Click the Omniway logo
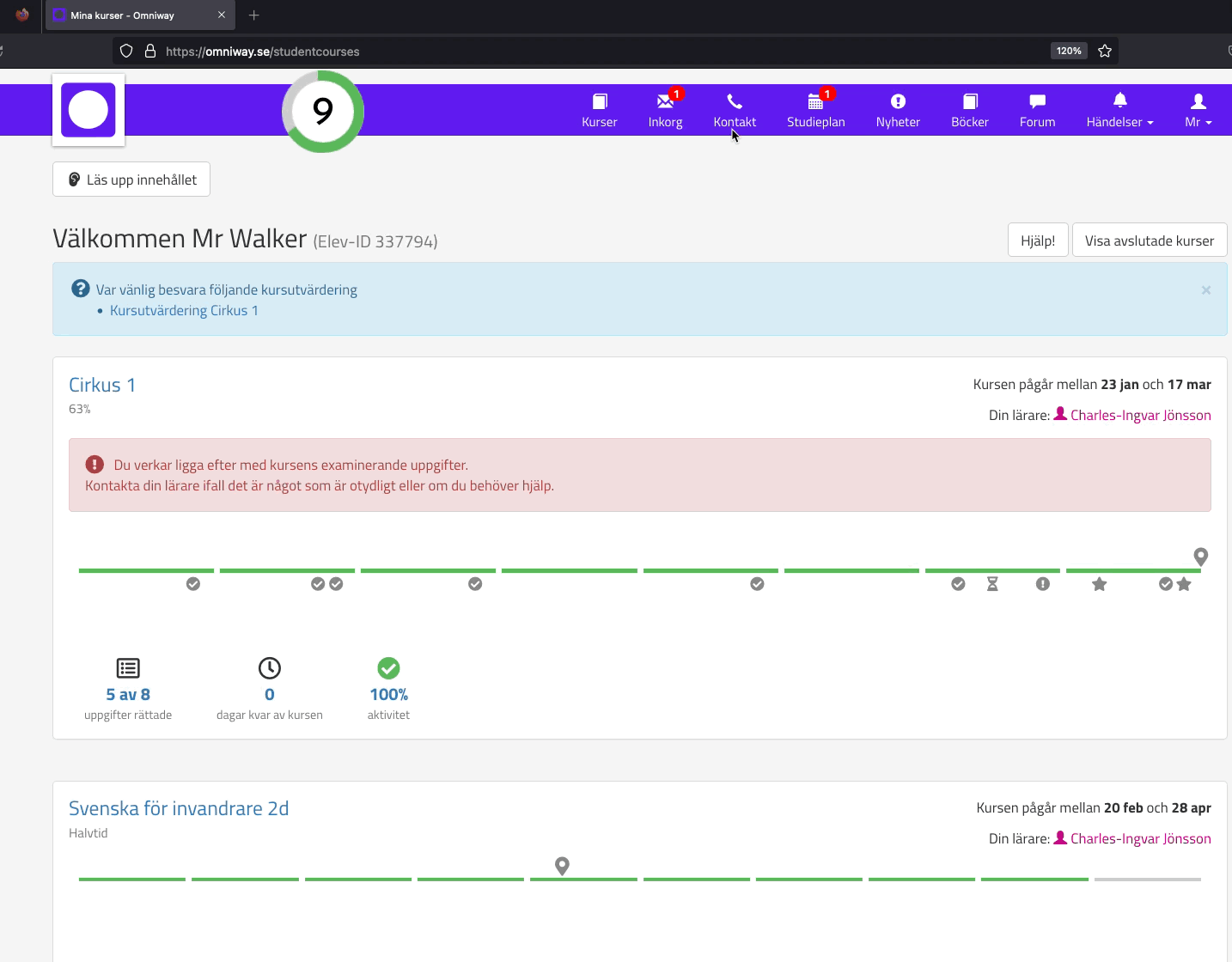 coord(88,110)
